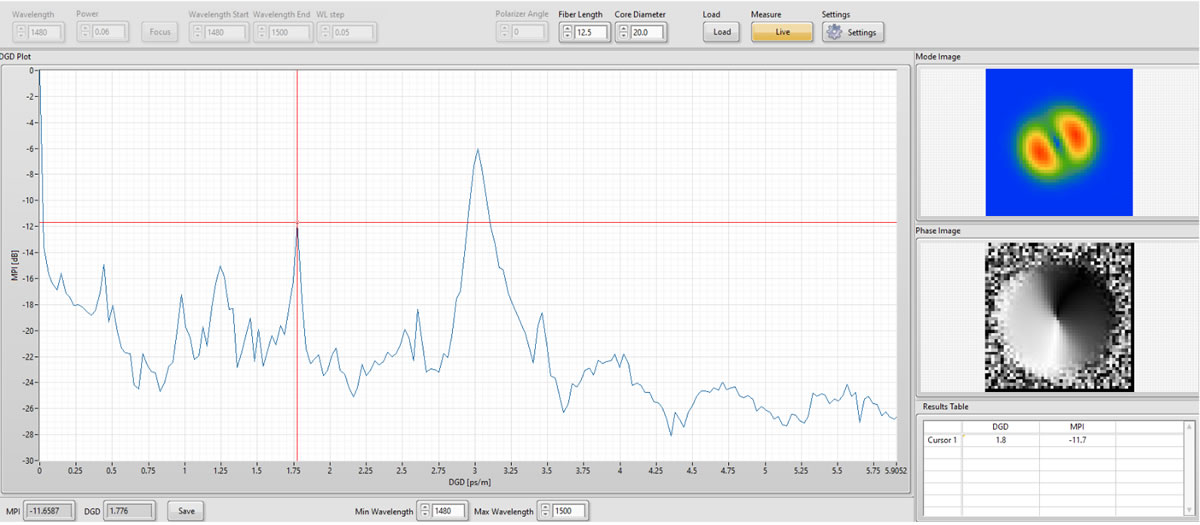Click the greyed-out Focus button

[158, 32]
